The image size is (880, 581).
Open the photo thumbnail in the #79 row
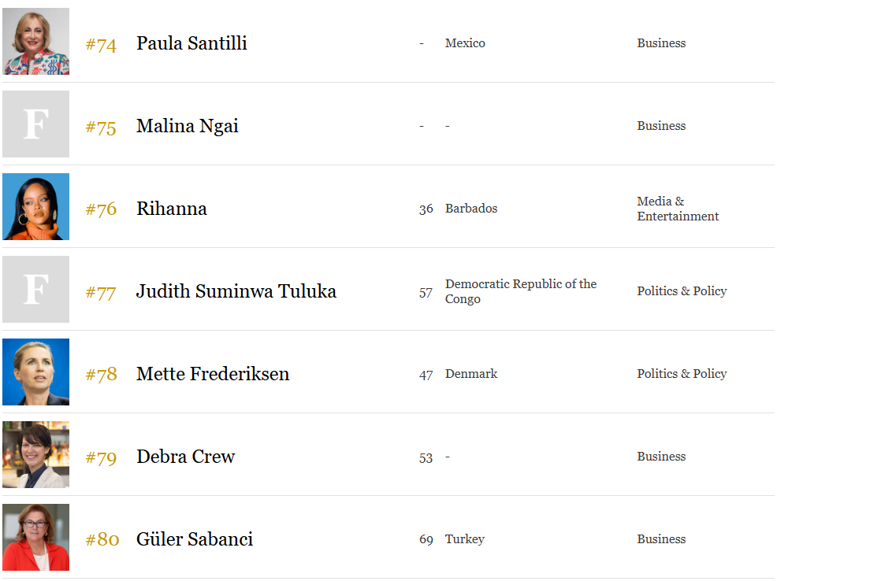pos(36,455)
